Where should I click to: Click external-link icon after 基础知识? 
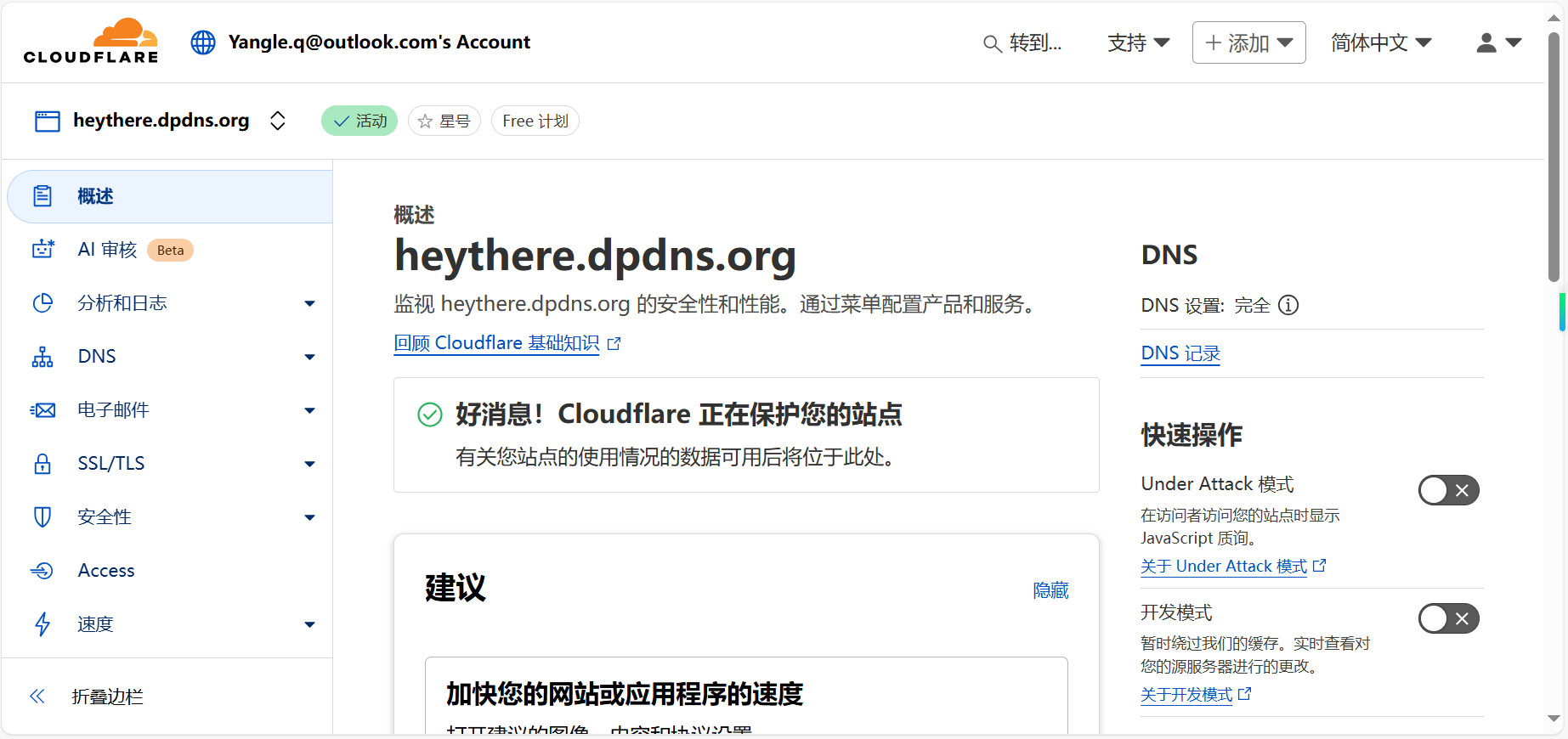(614, 343)
